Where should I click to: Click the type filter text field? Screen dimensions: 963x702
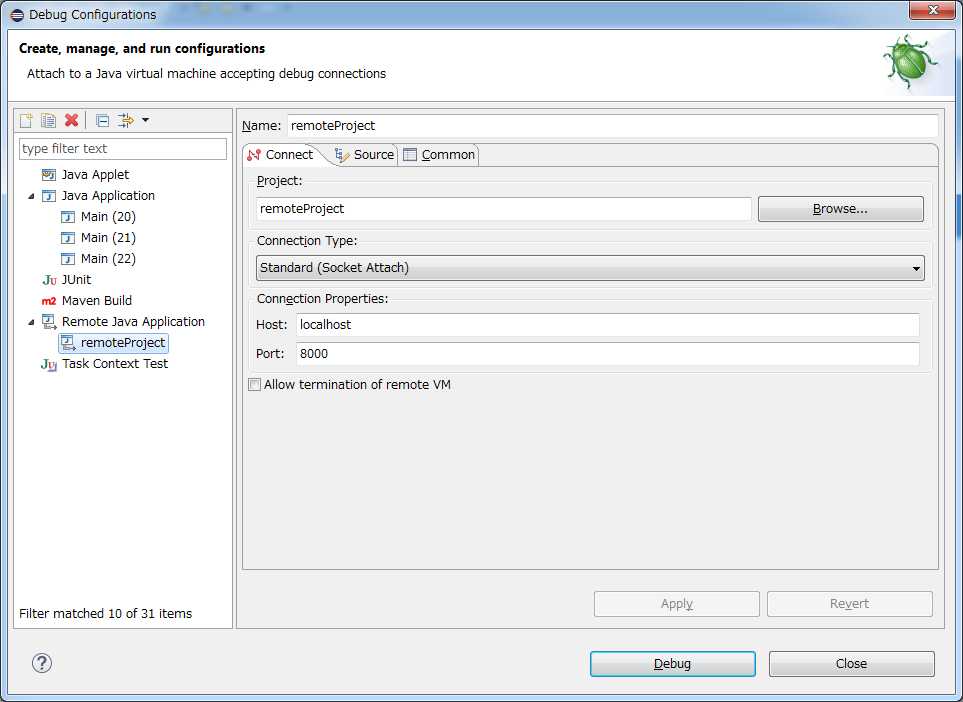pos(123,149)
